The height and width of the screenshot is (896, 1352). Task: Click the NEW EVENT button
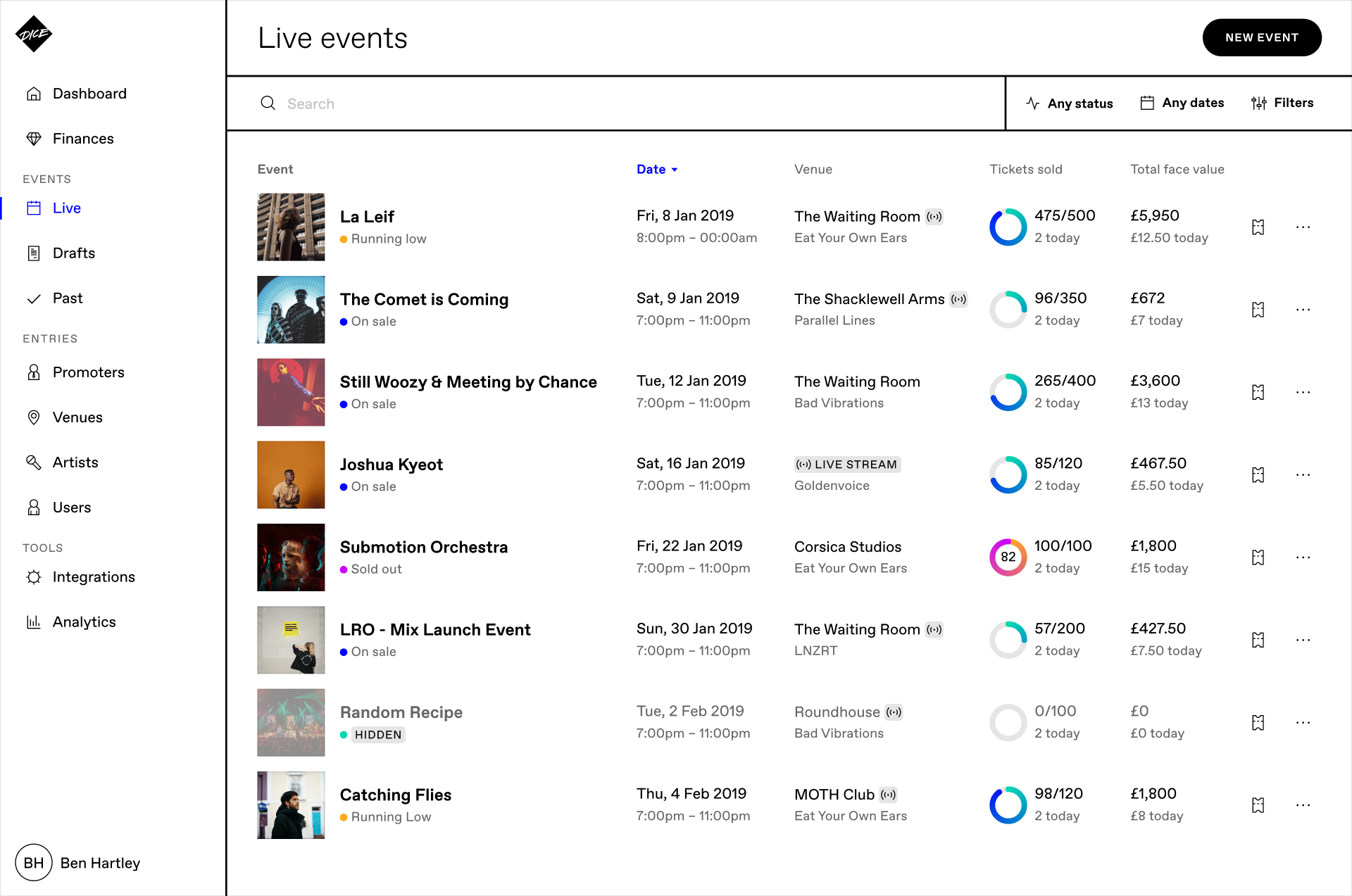[1261, 37]
